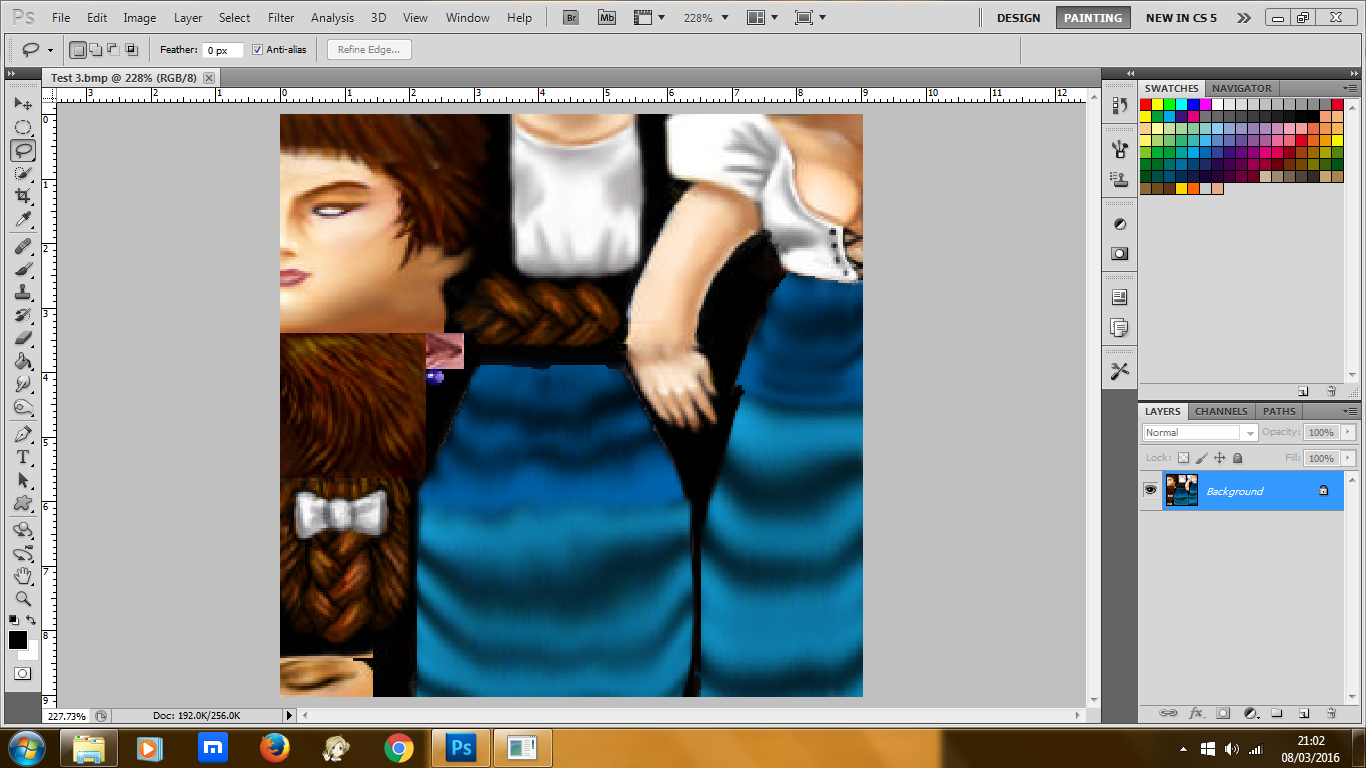This screenshot has height=768, width=1366.
Task: Open the Opacity slider arrow
Action: (1348, 433)
